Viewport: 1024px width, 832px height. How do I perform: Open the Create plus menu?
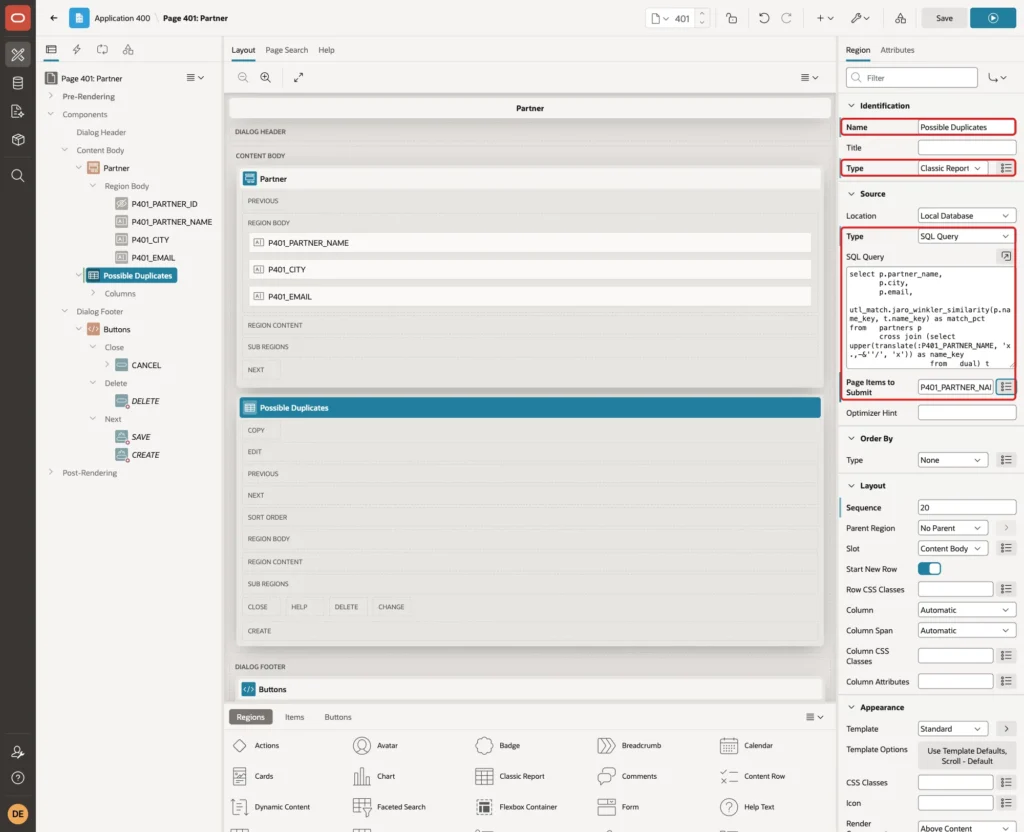click(825, 18)
